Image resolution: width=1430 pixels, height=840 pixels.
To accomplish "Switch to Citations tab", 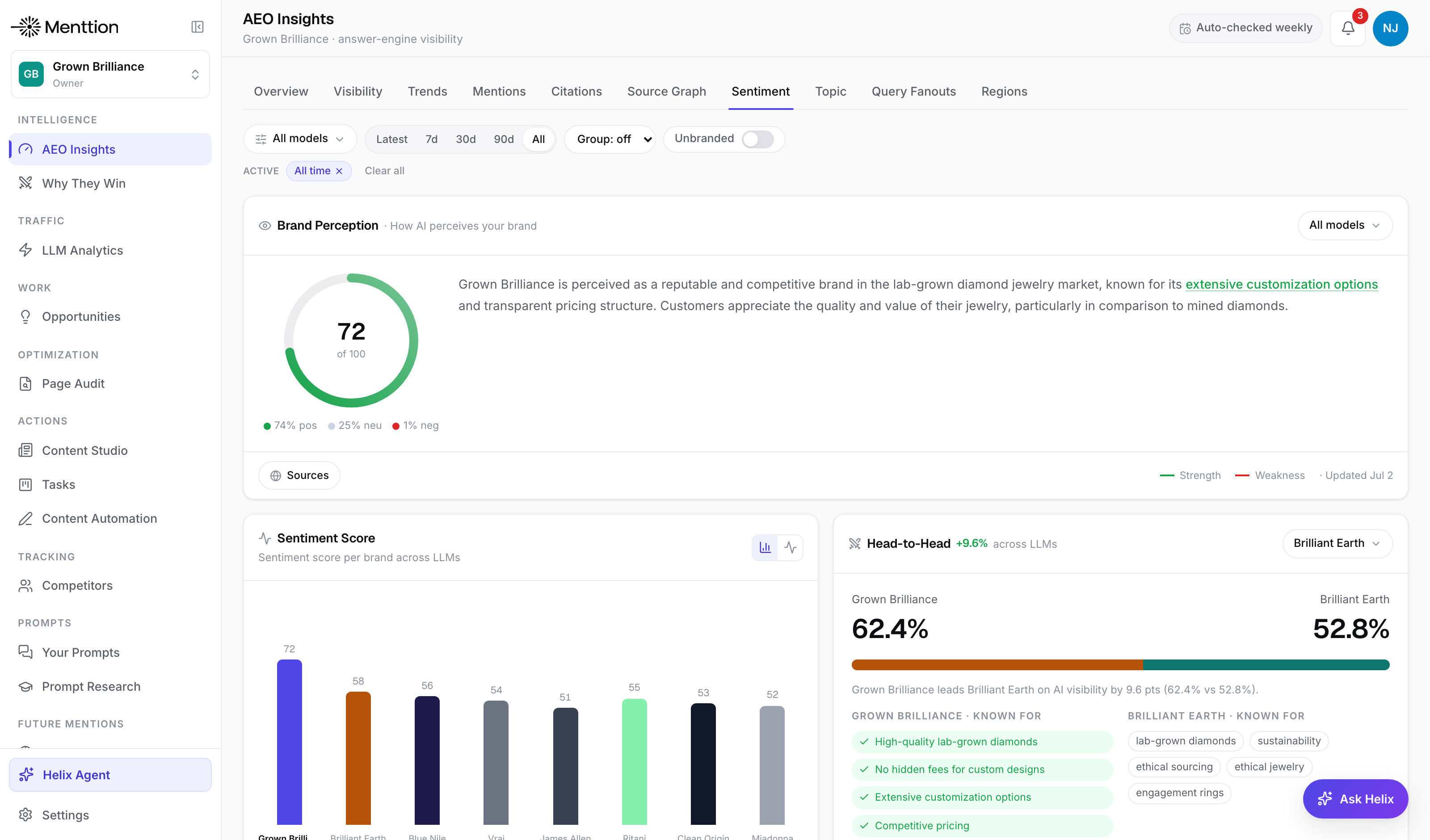I will coord(576,92).
